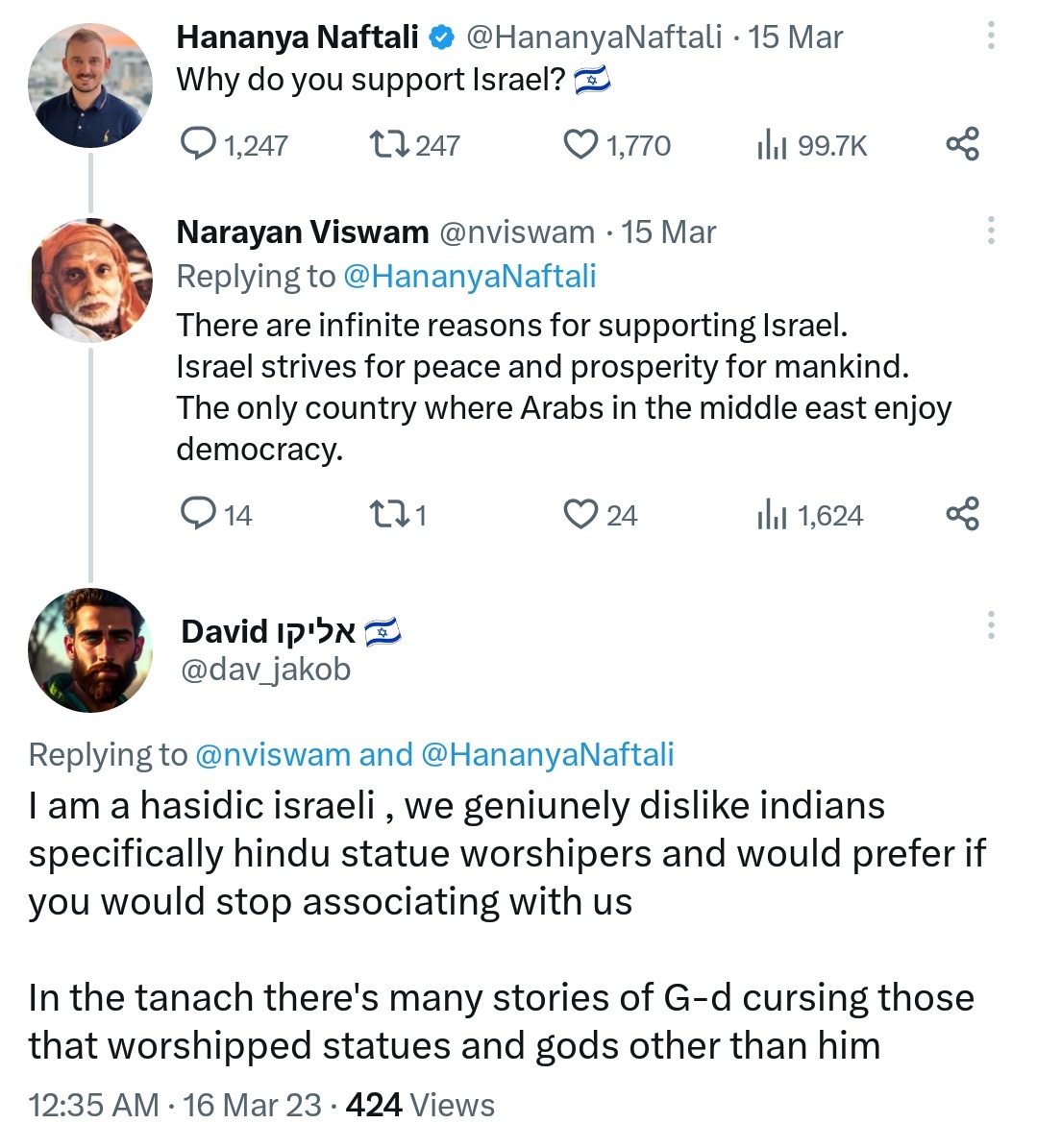Screen dimensions: 1037x1148
Task: Open Hananya Naftali's profile picture
Action: pos(90,85)
